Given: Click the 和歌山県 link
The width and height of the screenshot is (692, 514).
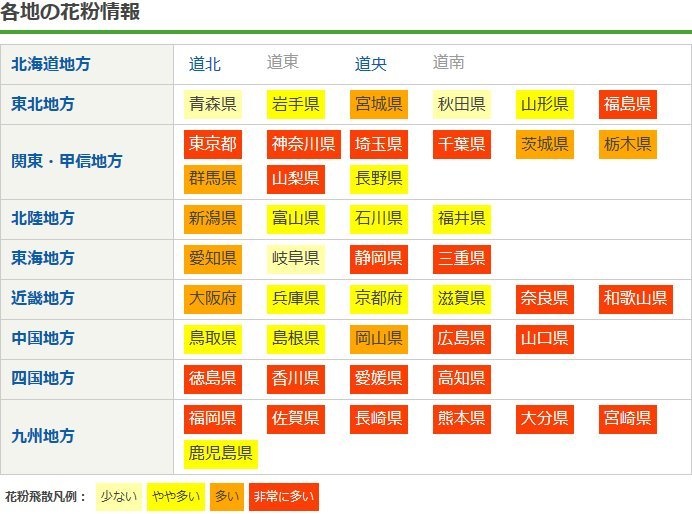Looking at the screenshot, I should click(635, 298).
